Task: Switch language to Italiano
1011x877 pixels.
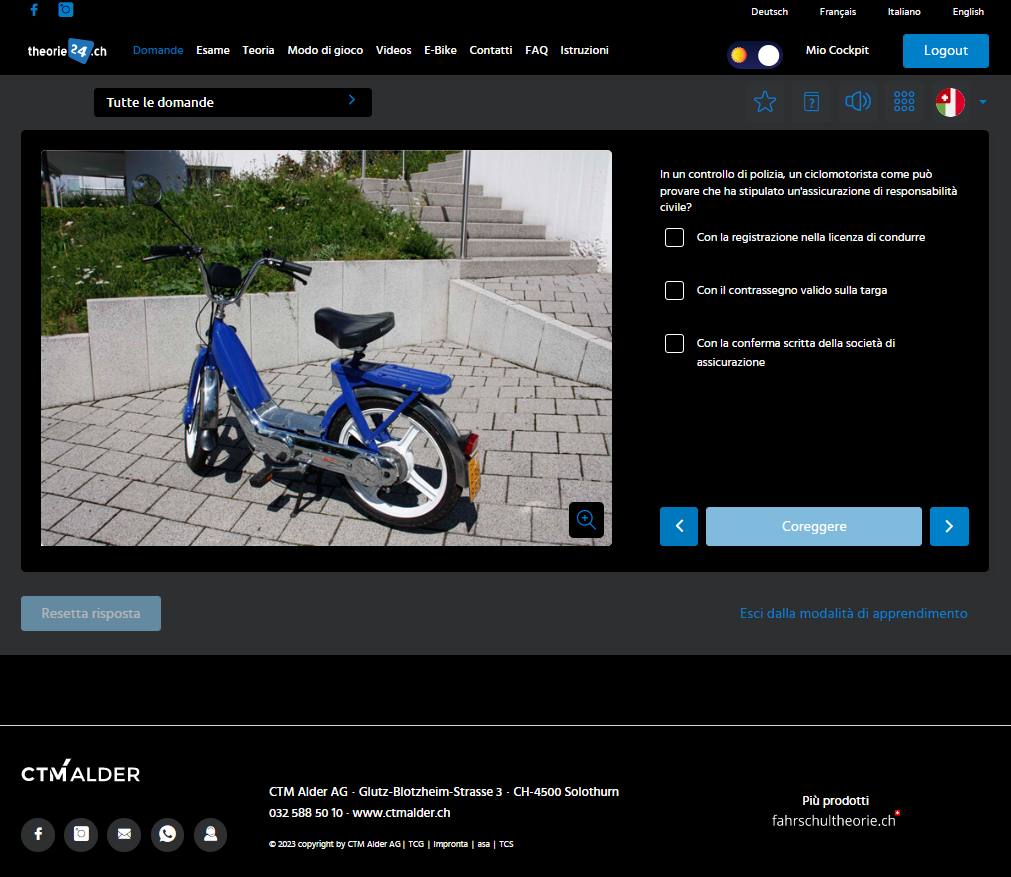Action: [x=904, y=12]
